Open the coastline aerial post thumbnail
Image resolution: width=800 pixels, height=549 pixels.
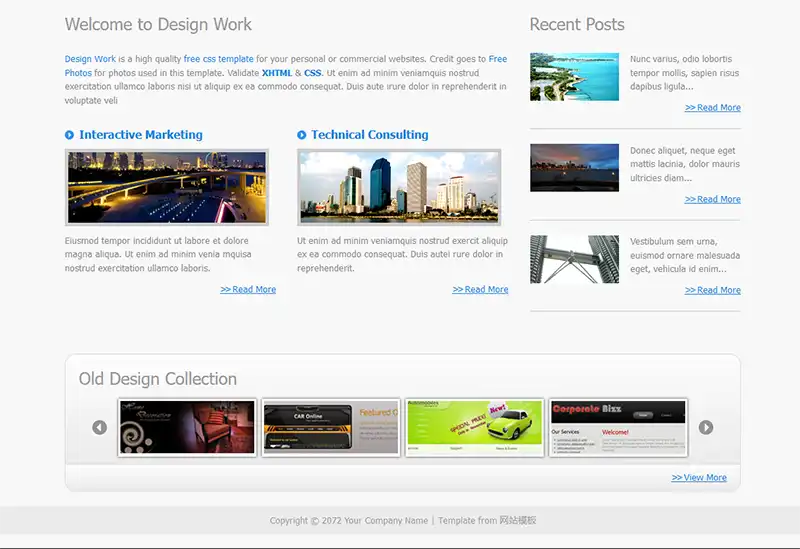coord(574,77)
